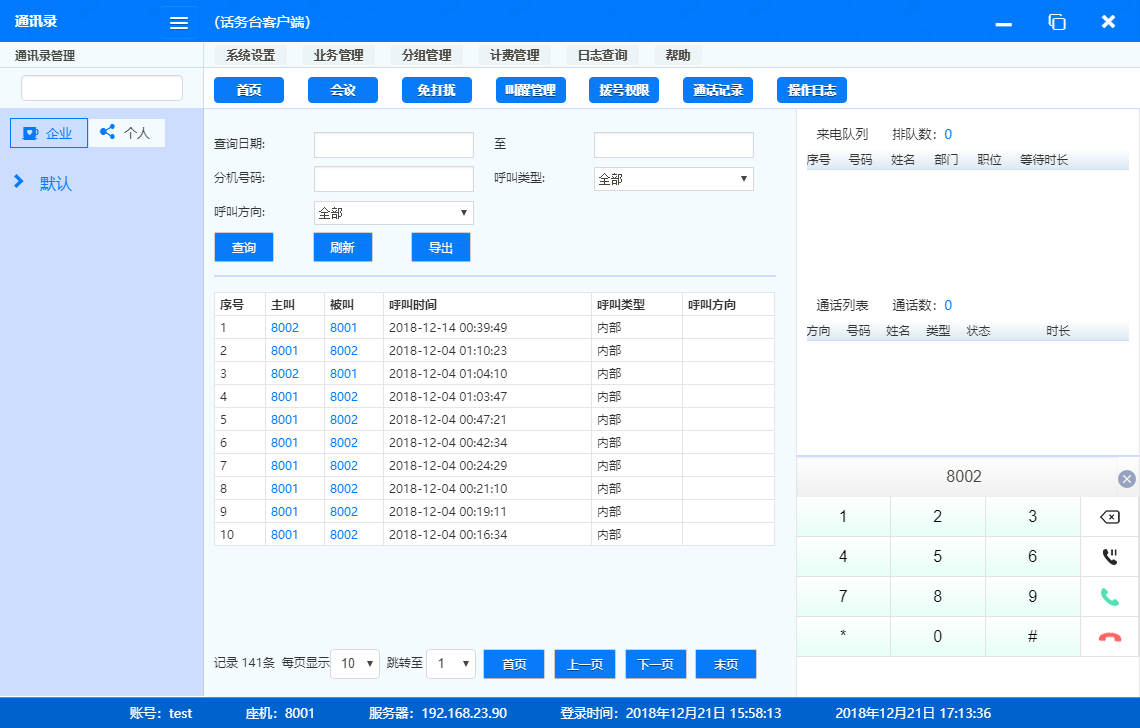This screenshot has height=728, width=1140.
Task: Hang up with the red phone icon
Action: pyautogui.click(x=1109, y=637)
